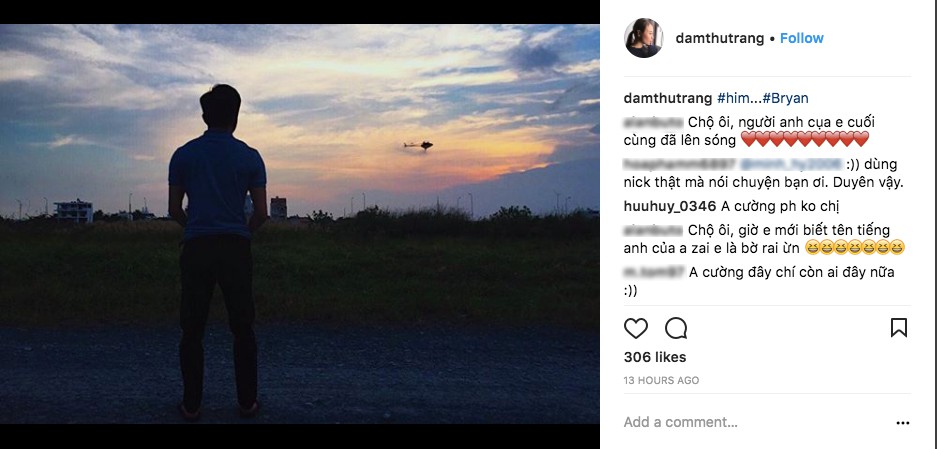Open the 13 HOURS AGO timestamp
The width and height of the screenshot is (937, 449).
tap(661, 380)
